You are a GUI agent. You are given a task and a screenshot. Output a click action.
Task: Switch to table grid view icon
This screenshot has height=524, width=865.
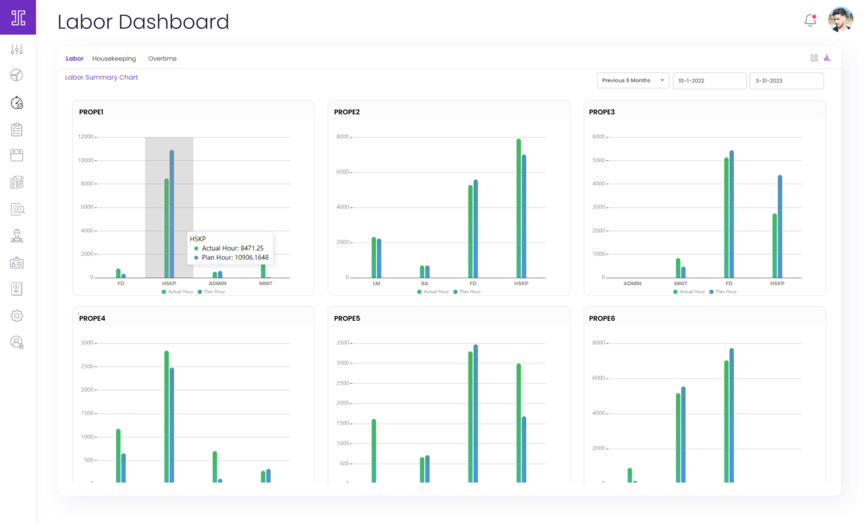pyautogui.click(x=814, y=58)
